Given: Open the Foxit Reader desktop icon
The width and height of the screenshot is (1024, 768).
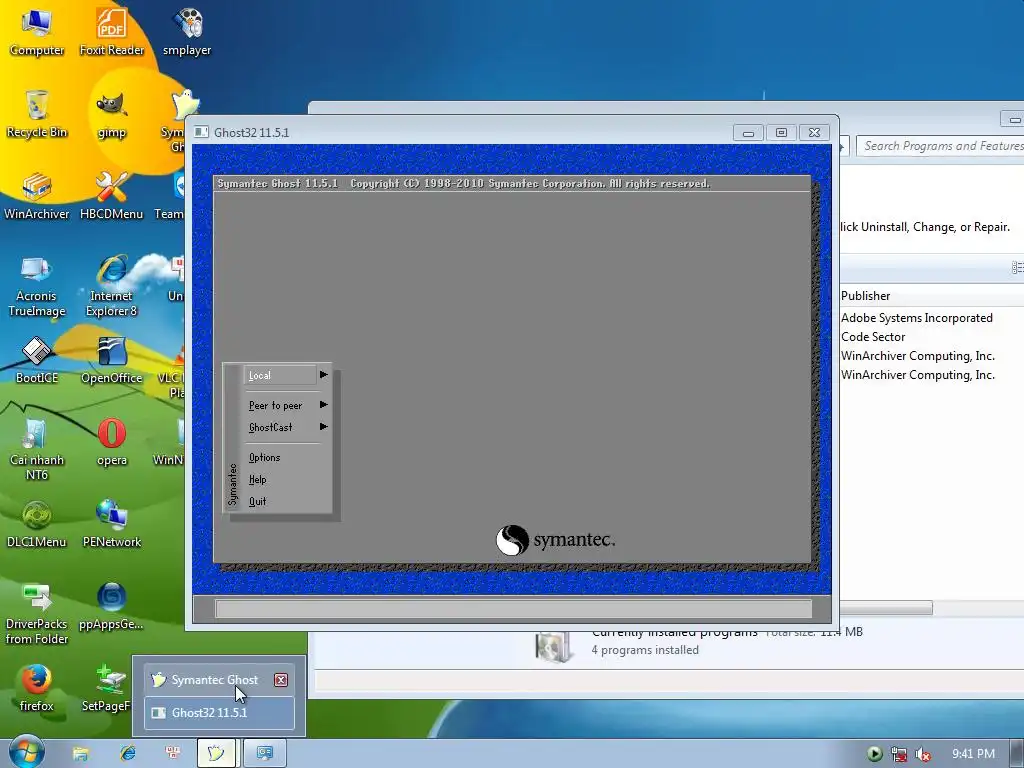Looking at the screenshot, I should pyautogui.click(x=112, y=31).
